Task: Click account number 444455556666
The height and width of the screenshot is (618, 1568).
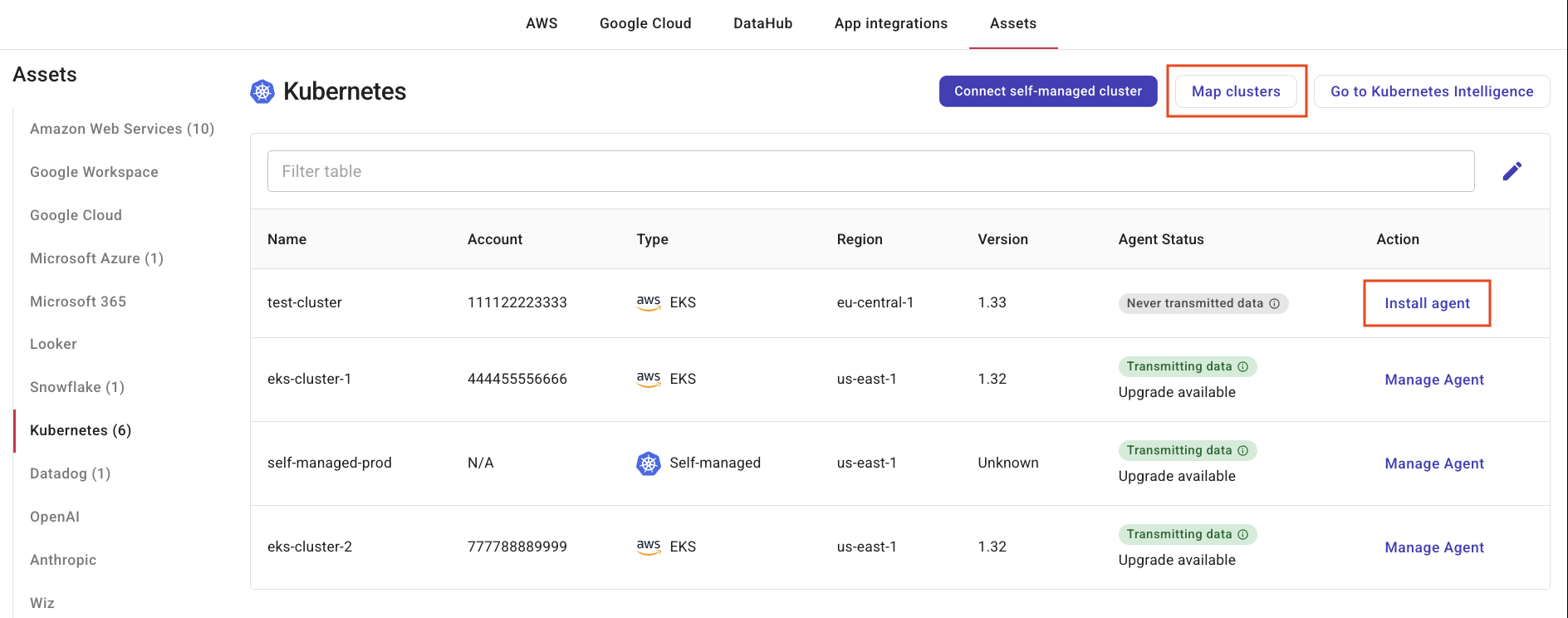Action: (517, 379)
